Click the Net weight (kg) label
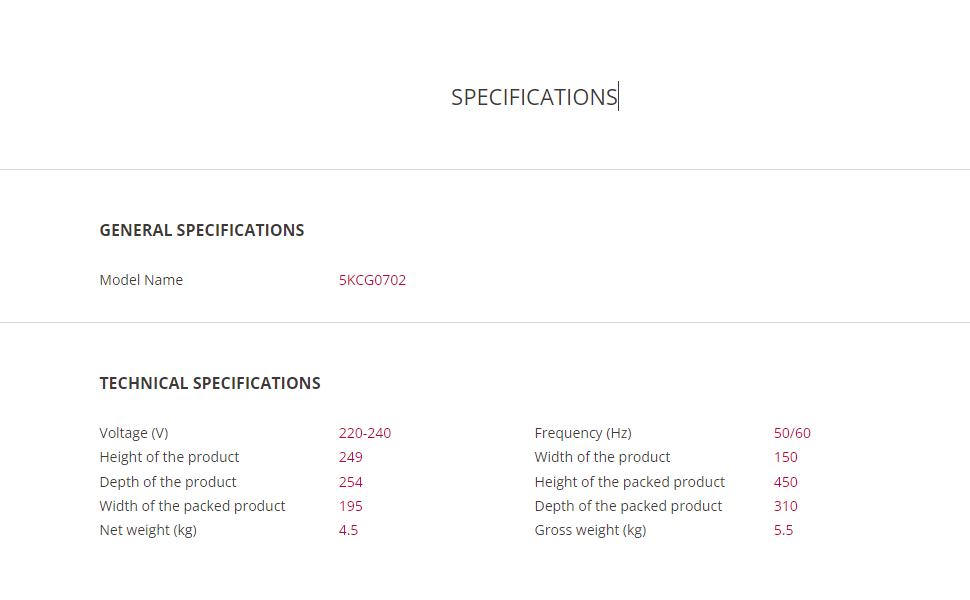Screen dimensions: 970x600 pos(148,530)
